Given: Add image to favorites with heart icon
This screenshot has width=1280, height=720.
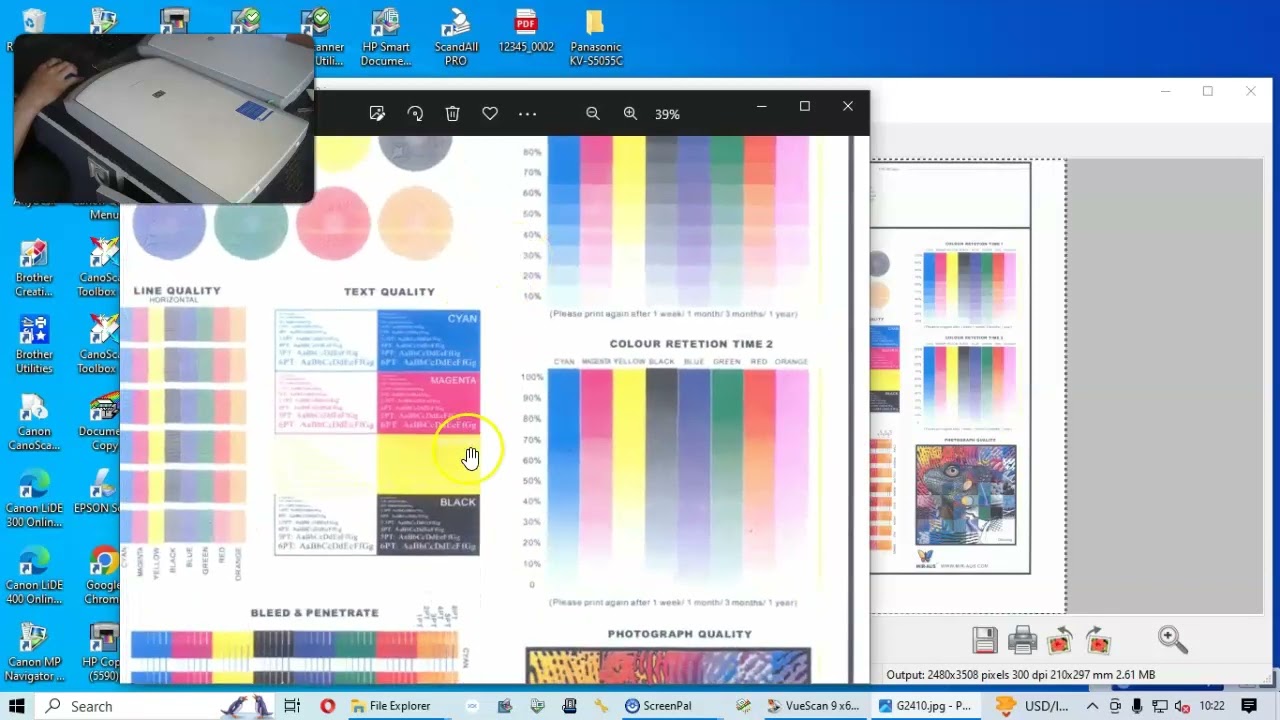Looking at the screenshot, I should click(x=490, y=114).
